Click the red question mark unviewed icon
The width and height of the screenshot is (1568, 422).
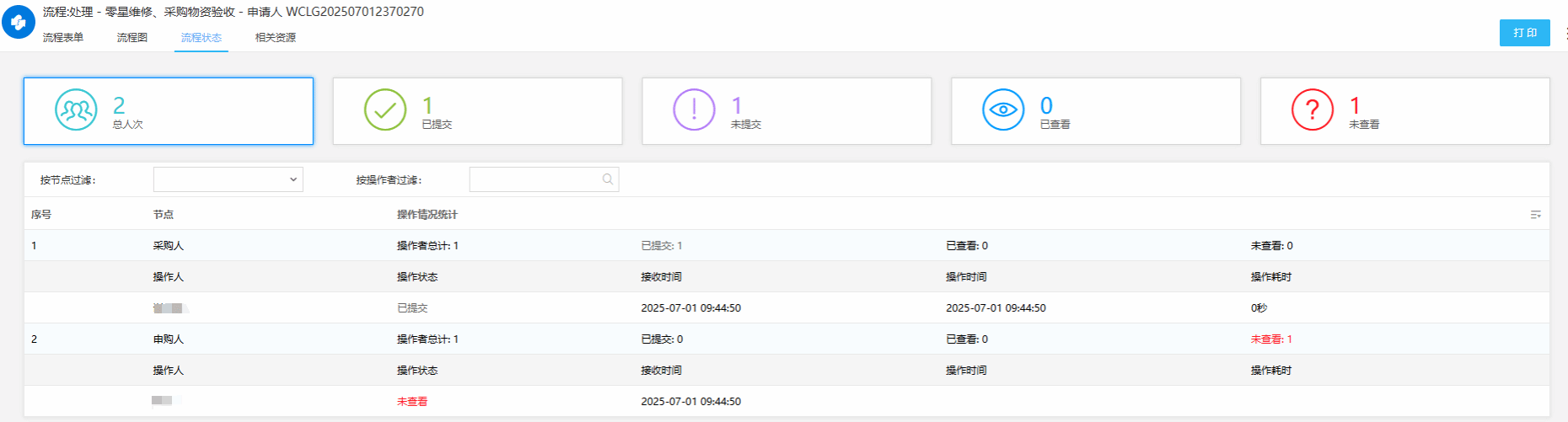pos(1312,110)
